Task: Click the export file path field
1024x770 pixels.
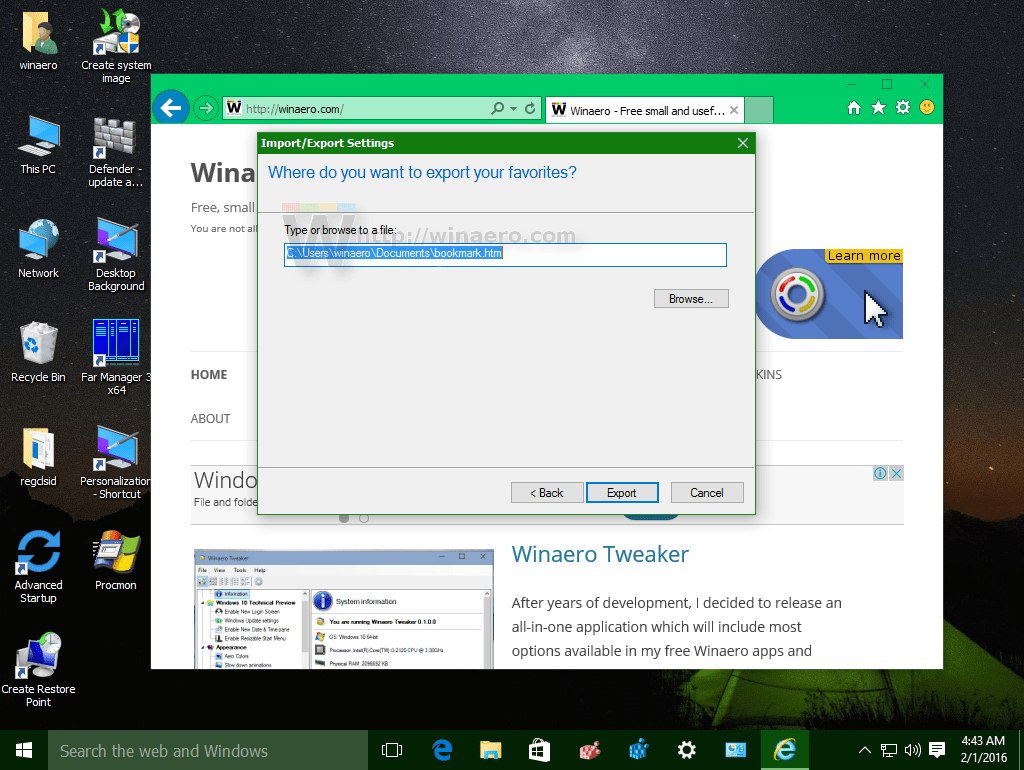Action: coord(505,255)
